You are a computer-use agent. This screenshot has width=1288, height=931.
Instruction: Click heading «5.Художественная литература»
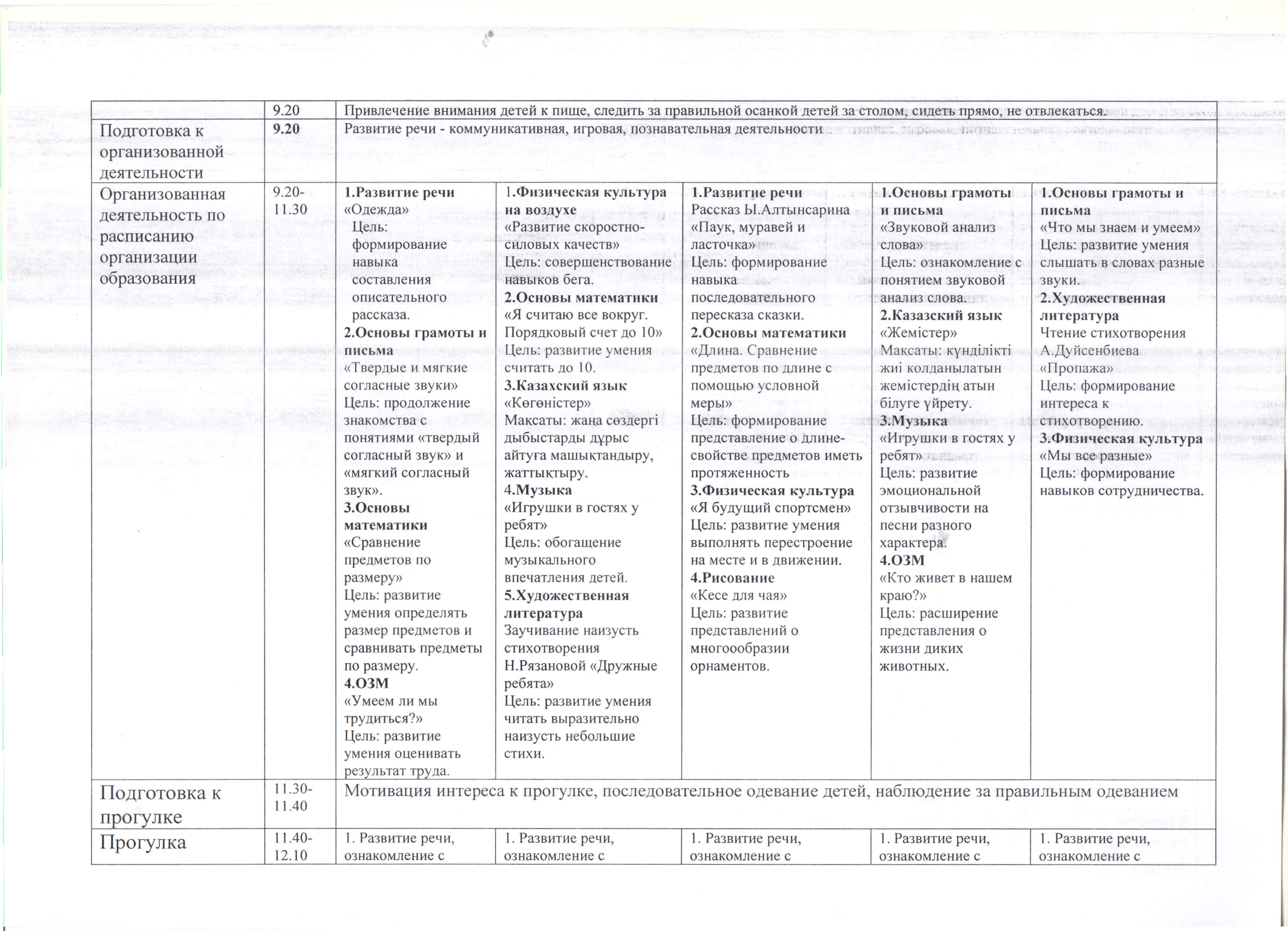(x=566, y=604)
